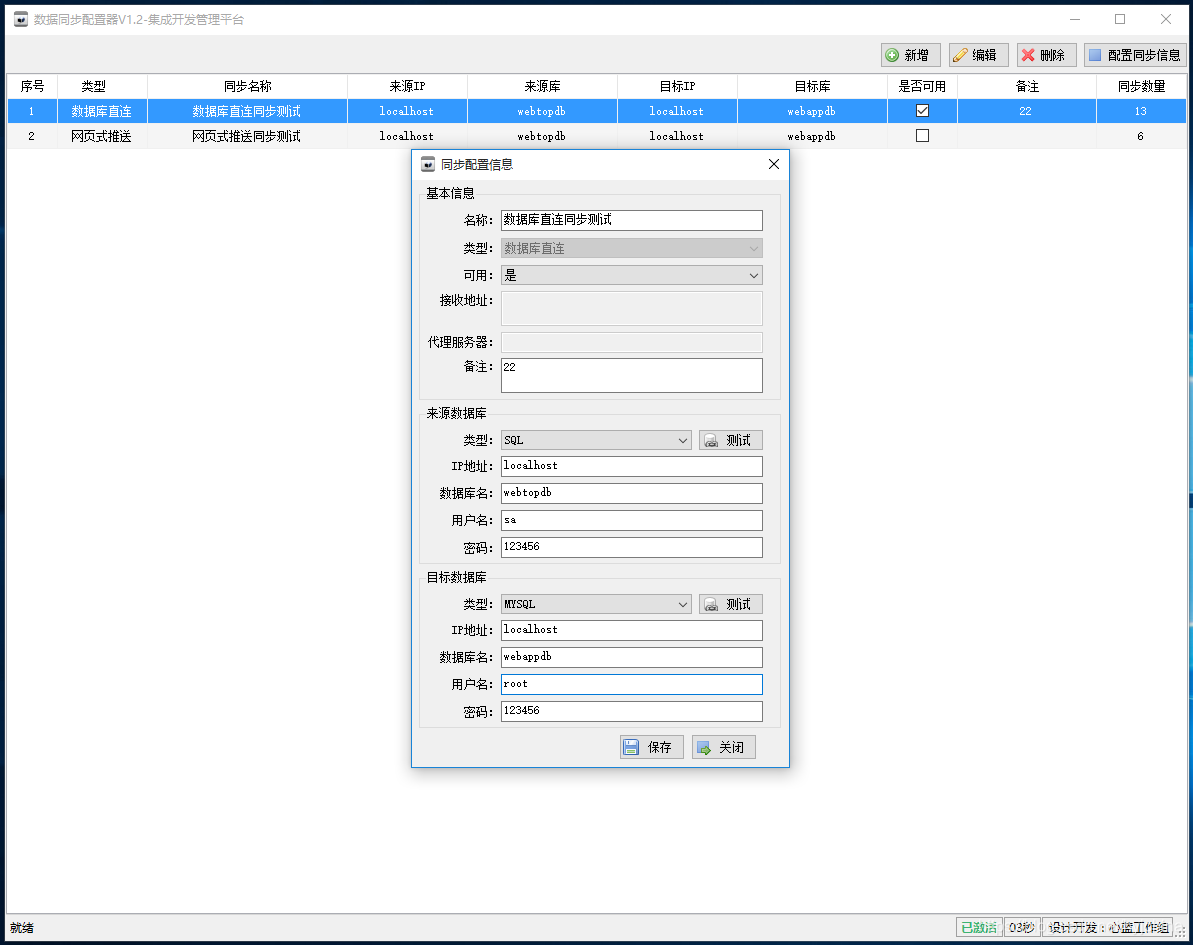
Task: Maximize the main application window
Action: [1120, 19]
